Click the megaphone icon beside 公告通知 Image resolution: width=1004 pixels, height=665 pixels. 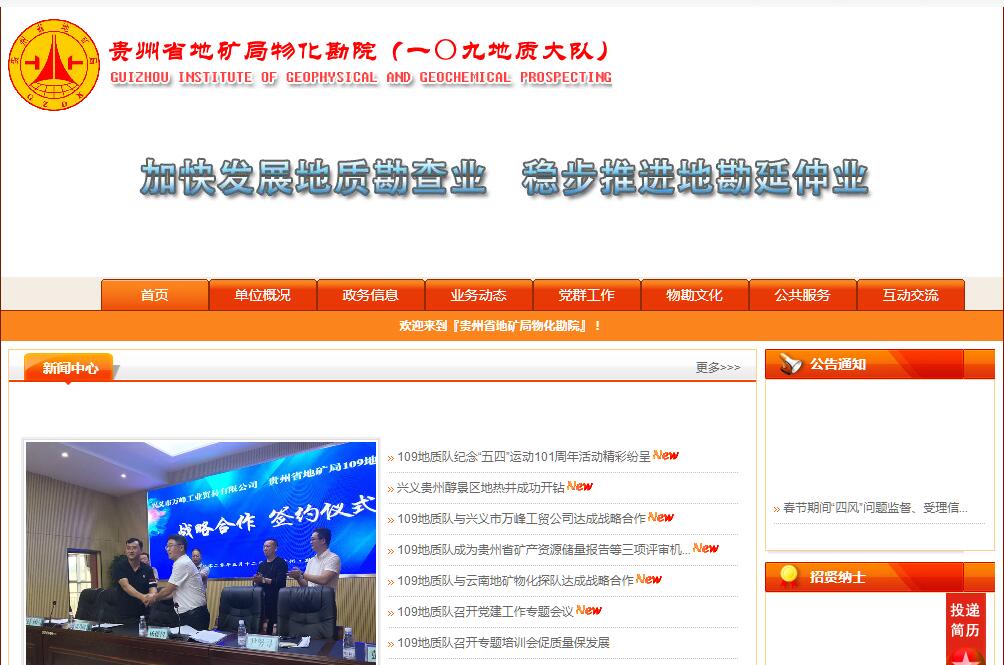pos(791,364)
